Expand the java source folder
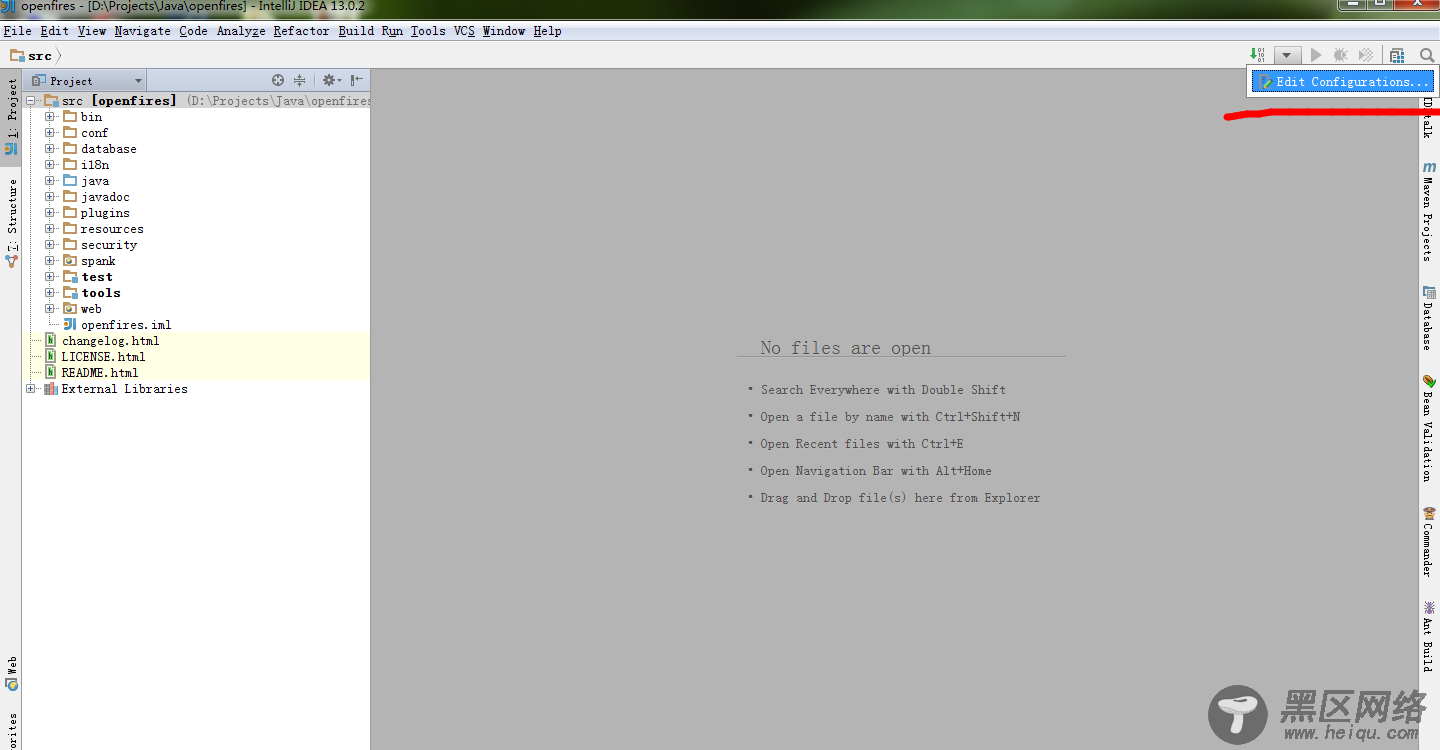1440x750 pixels. pyautogui.click(x=49, y=181)
